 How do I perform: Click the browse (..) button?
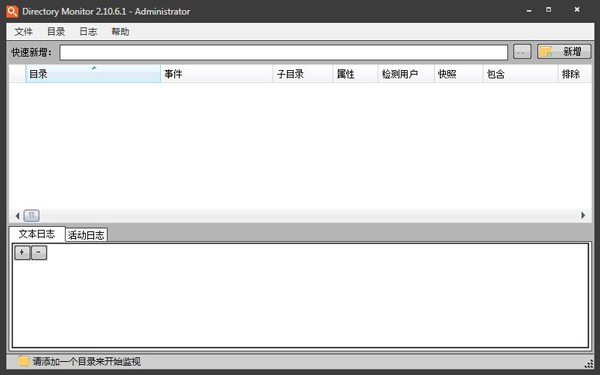pyautogui.click(x=522, y=52)
